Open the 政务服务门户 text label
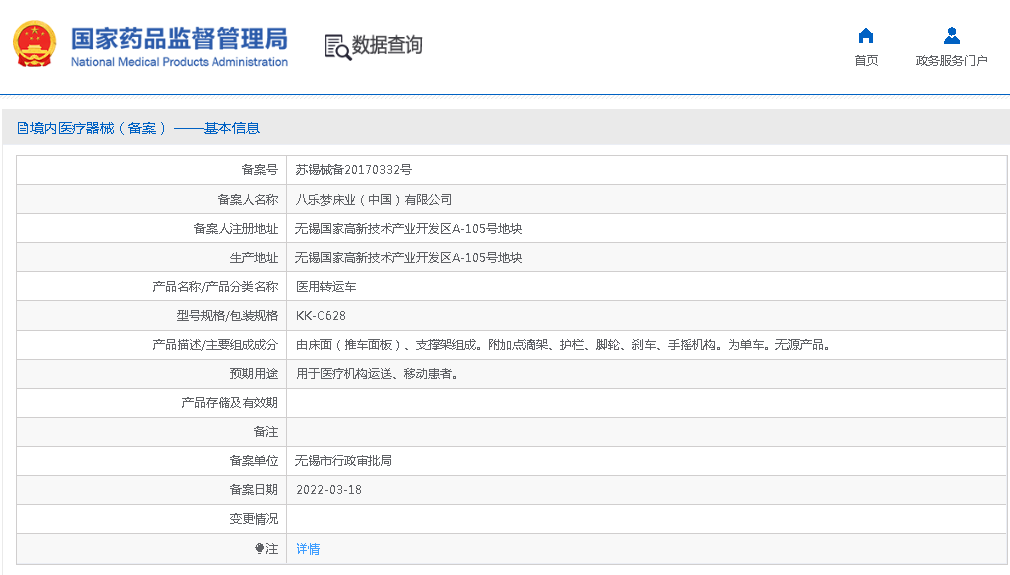This screenshot has width=1010, height=575. pos(951,61)
